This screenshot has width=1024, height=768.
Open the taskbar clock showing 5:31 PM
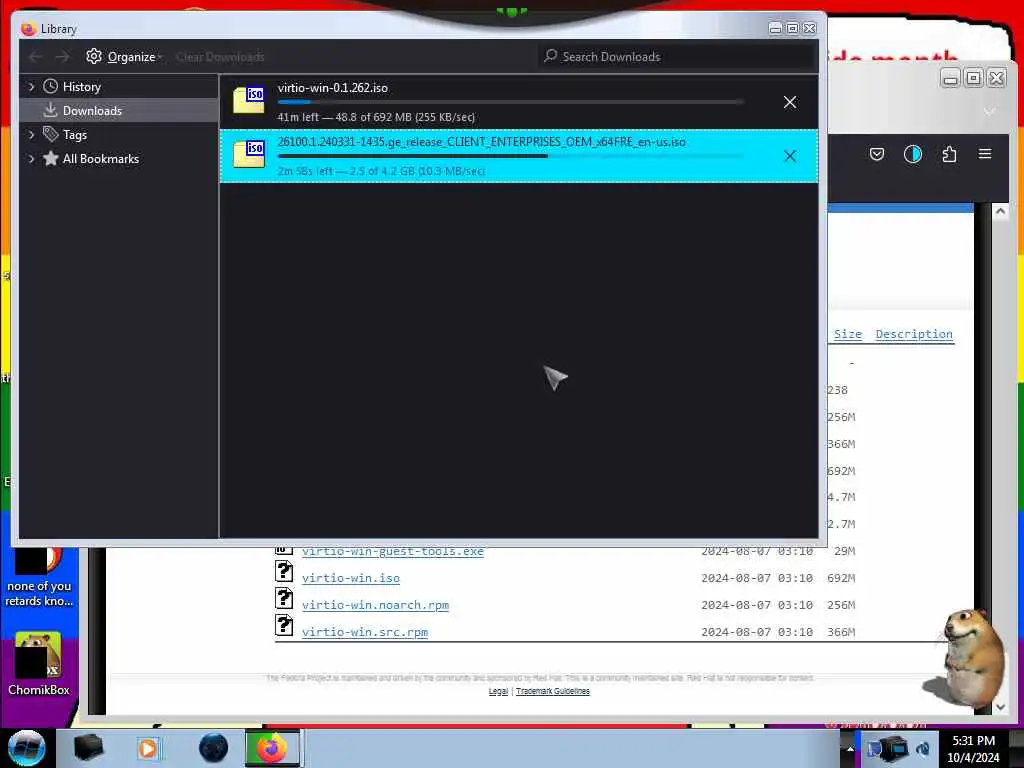(x=973, y=749)
